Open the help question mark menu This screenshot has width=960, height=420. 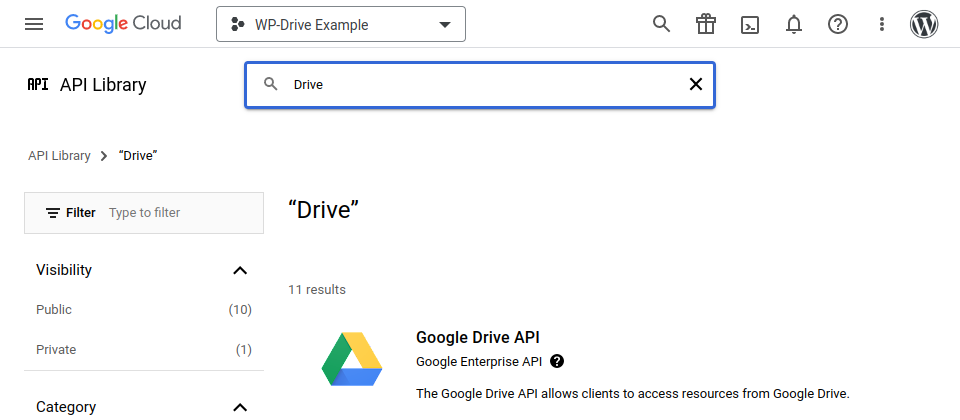[838, 24]
